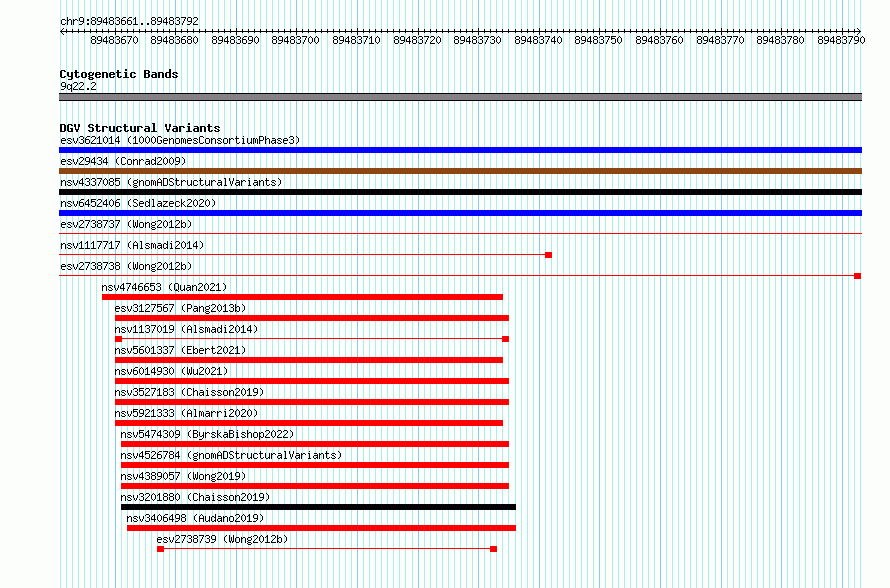890x588 pixels.
Task: Click the black bar under nsv4337085
Action: pyautogui.click(x=460, y=192)
